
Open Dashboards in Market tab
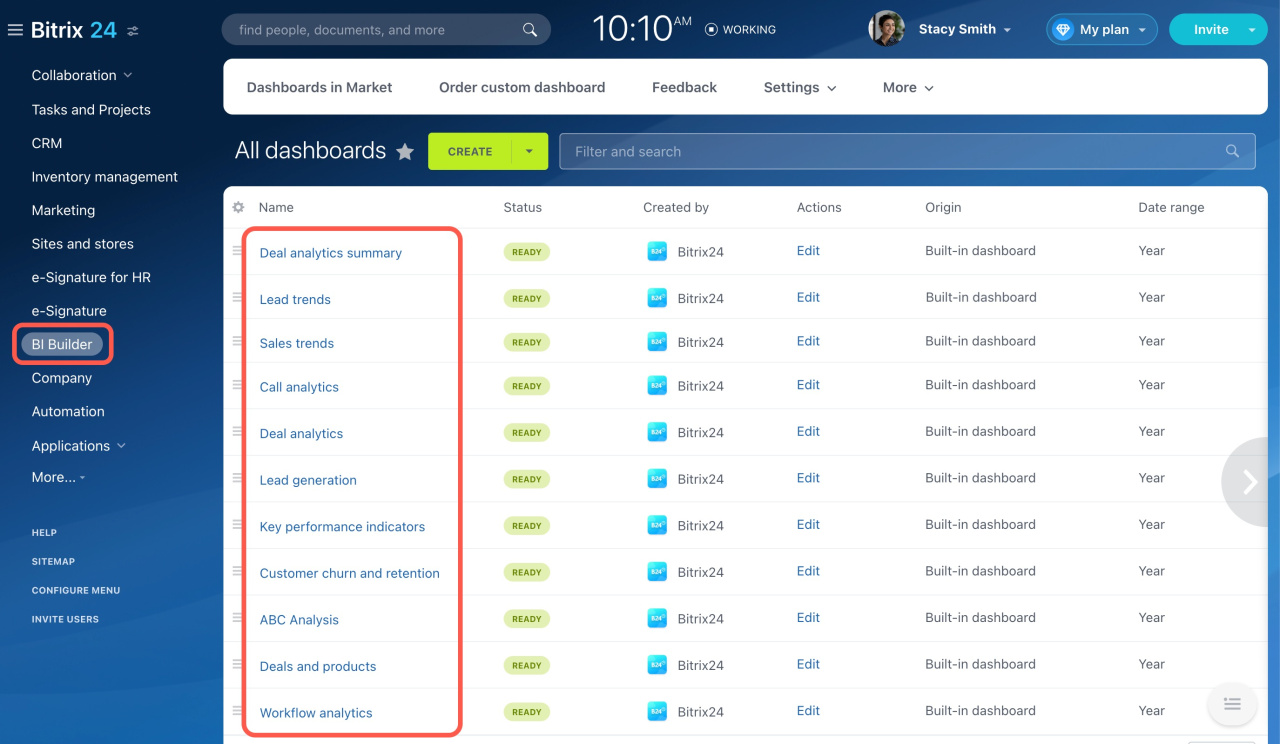tap(320, 88)
